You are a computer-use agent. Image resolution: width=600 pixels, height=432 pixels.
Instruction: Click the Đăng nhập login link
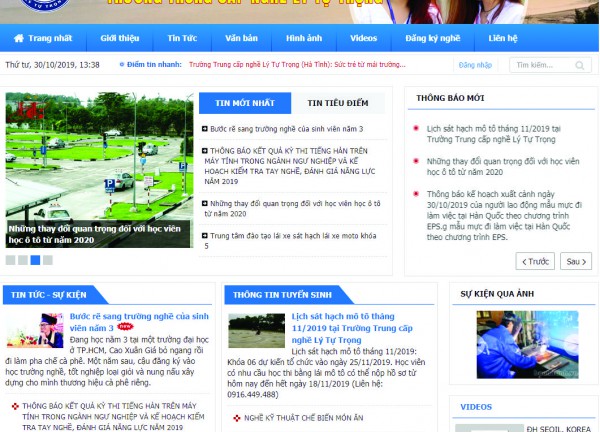(x=475, y=65)
